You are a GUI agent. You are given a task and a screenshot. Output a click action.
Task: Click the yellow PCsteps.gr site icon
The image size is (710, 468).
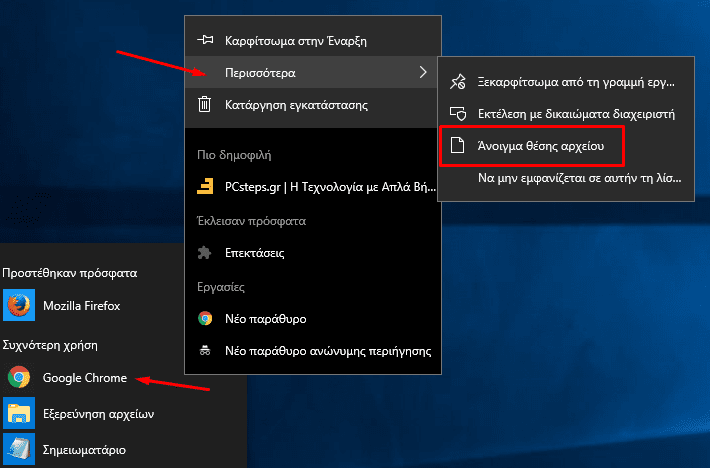pos(205,186)
